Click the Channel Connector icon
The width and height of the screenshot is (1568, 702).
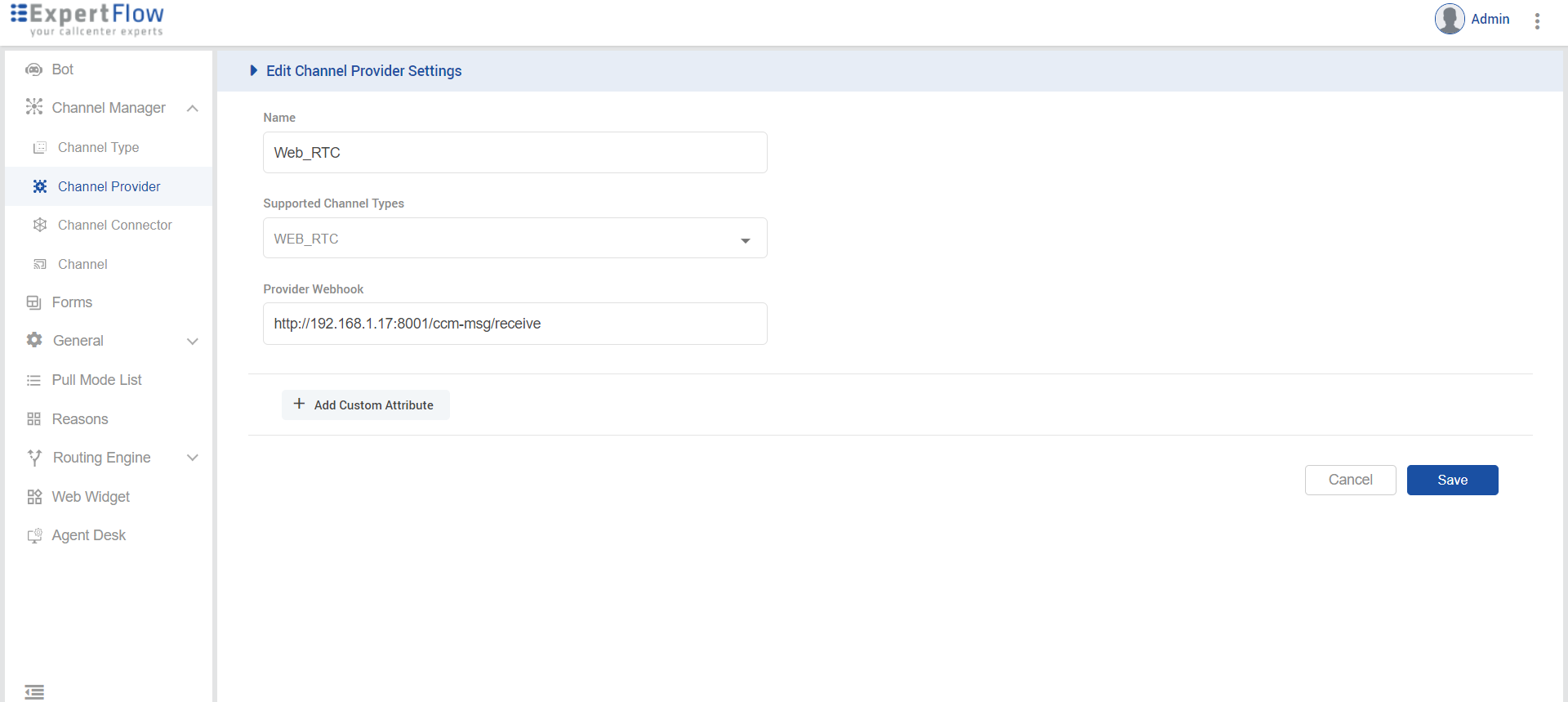(39, 225)
